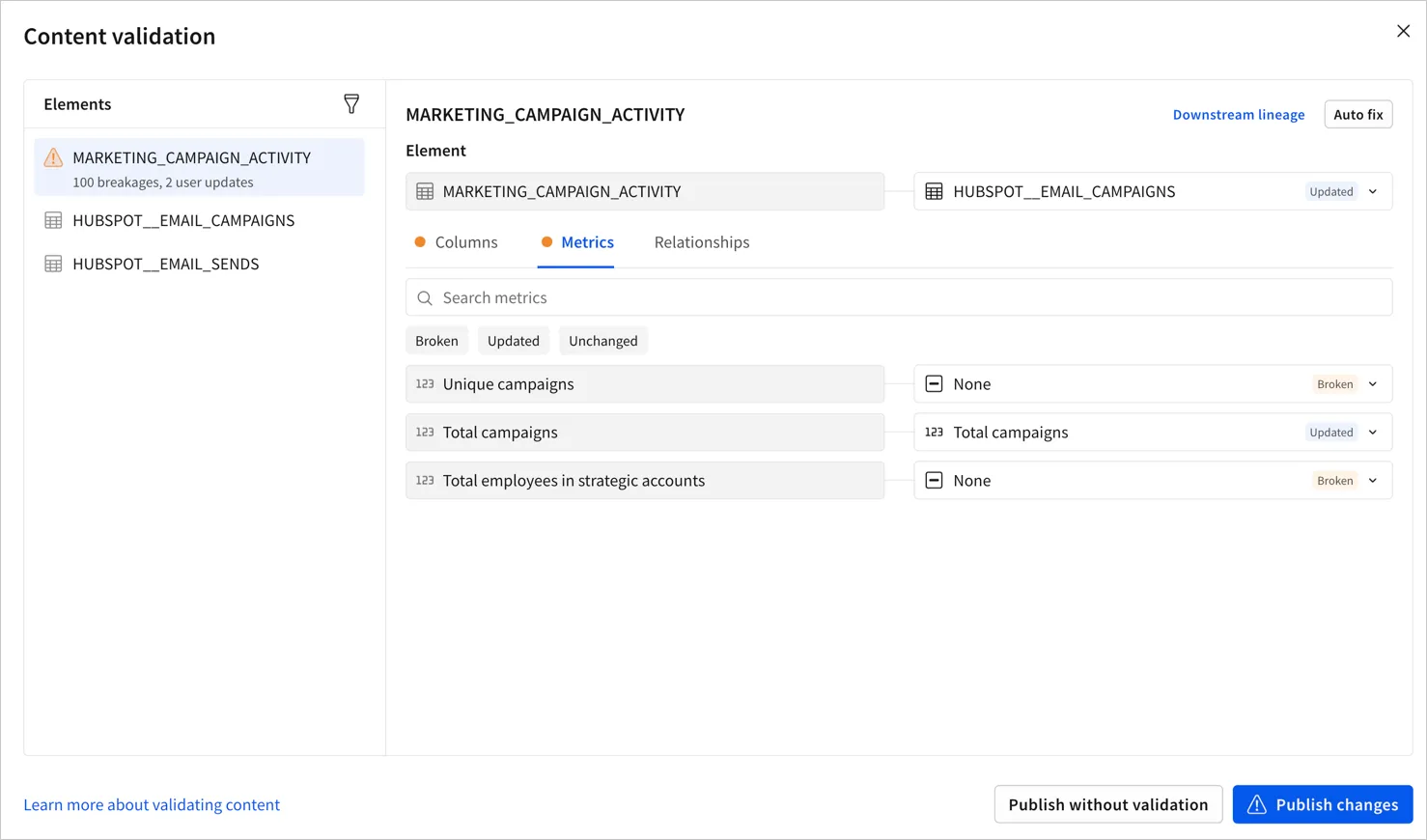Click table icon next to HUBSPOT__EMAIL_SENDS in Elements list

(x=53, y=264)
